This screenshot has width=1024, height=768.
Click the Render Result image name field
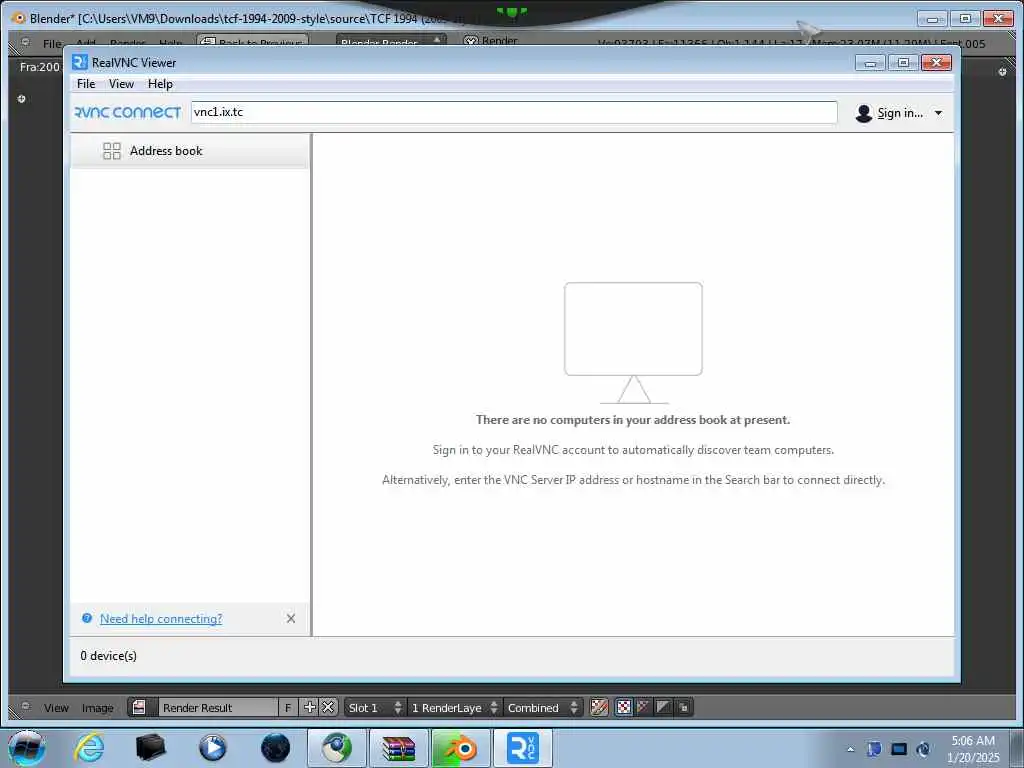pos(217,707)
